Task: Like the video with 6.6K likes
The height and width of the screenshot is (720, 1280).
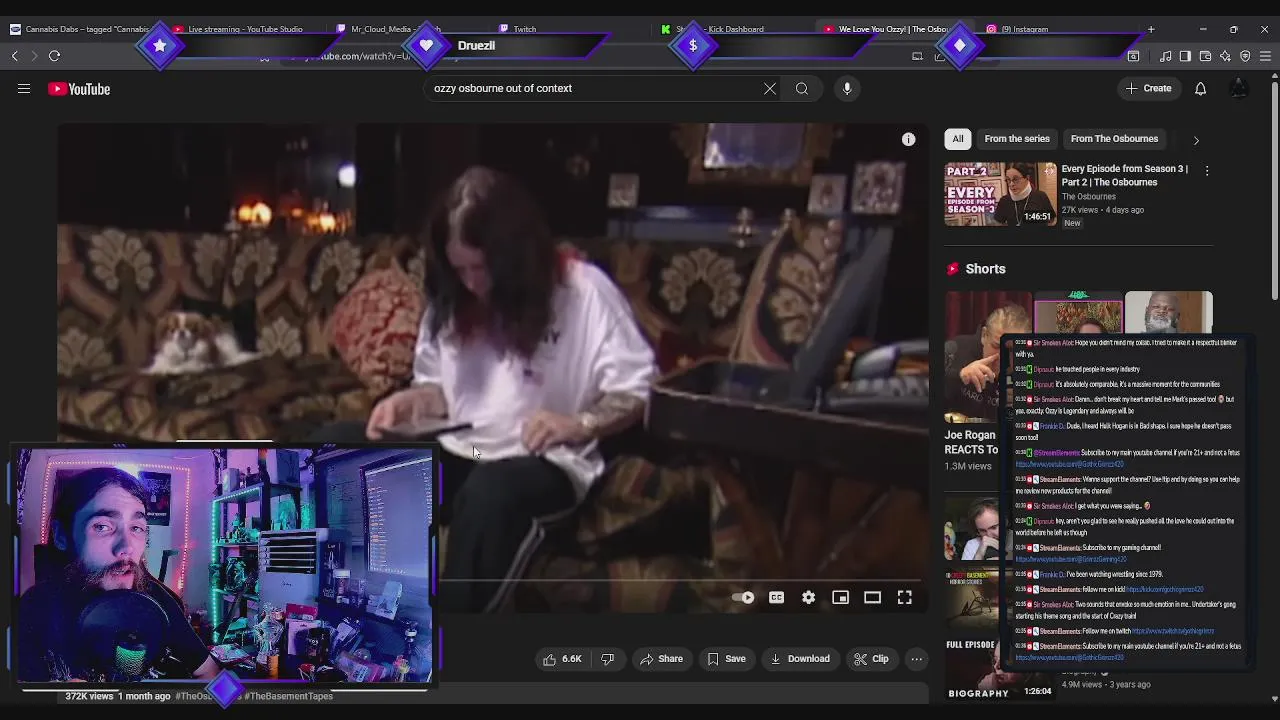Action: (x=561, y=659)
